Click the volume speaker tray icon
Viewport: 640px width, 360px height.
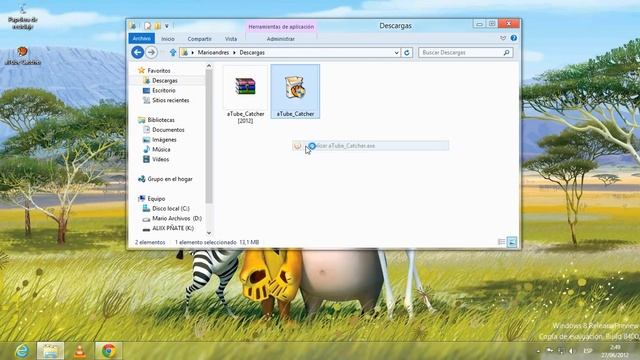(571, 351)
